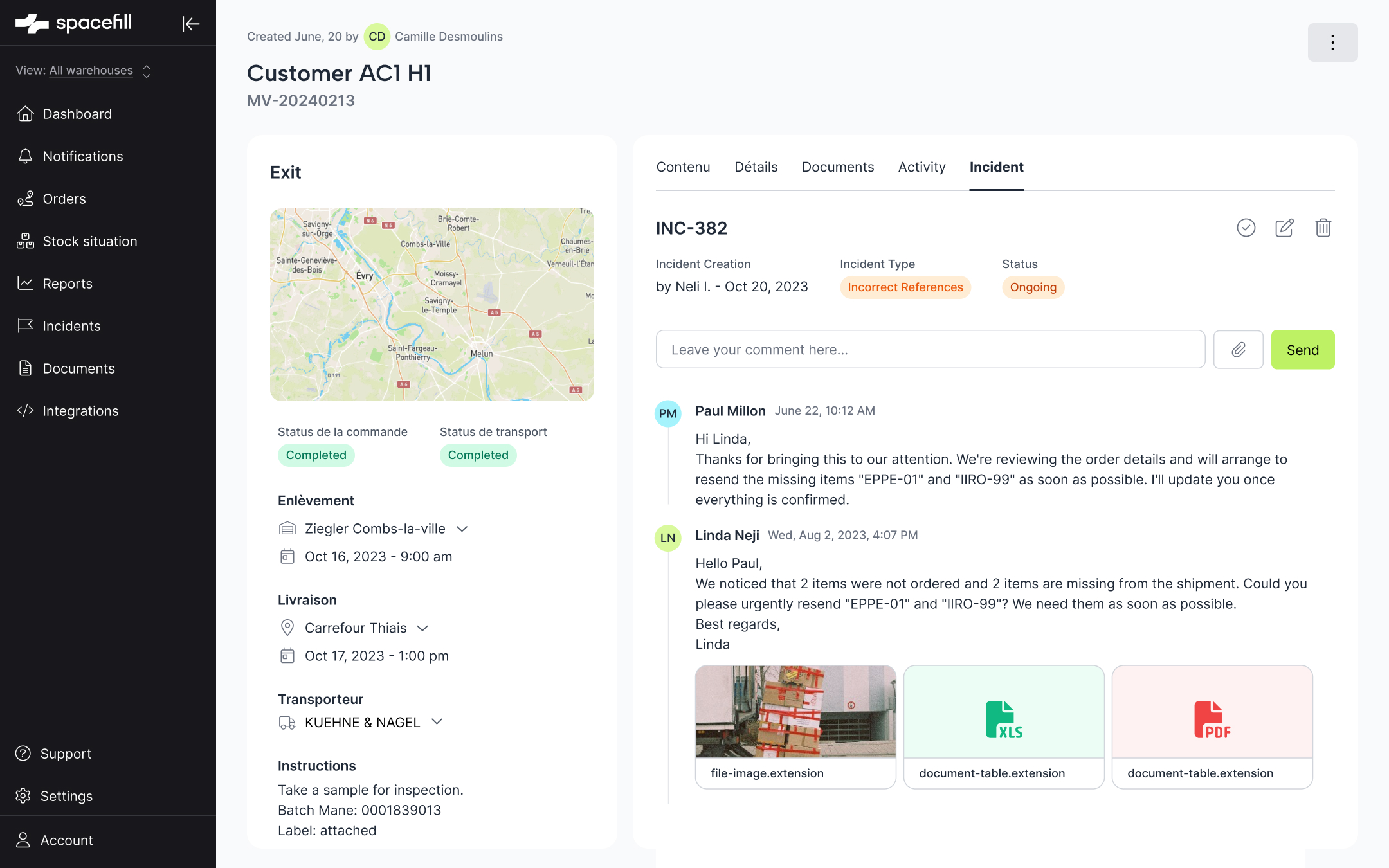Viewport: 1389px width, 868px height.
Task: Click the truck icon beside KUEHNE & NAGEL
Action: coord(287,723)
